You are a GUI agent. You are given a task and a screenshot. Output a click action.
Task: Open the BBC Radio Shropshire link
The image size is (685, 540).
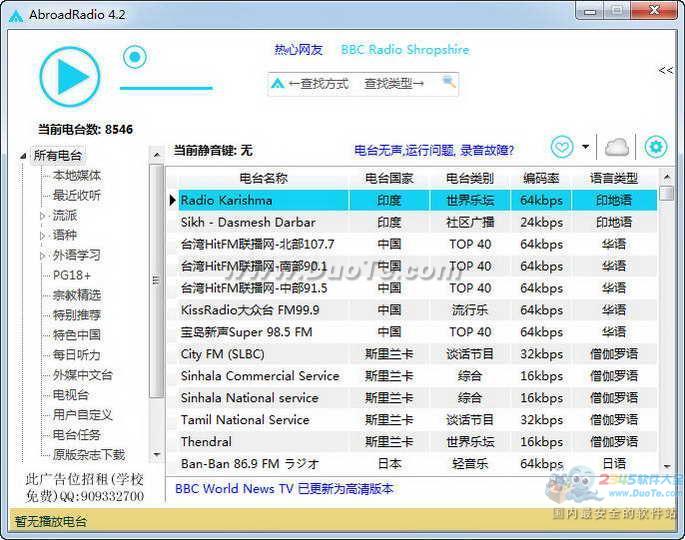pyautogui.click(x=404, y=50)
